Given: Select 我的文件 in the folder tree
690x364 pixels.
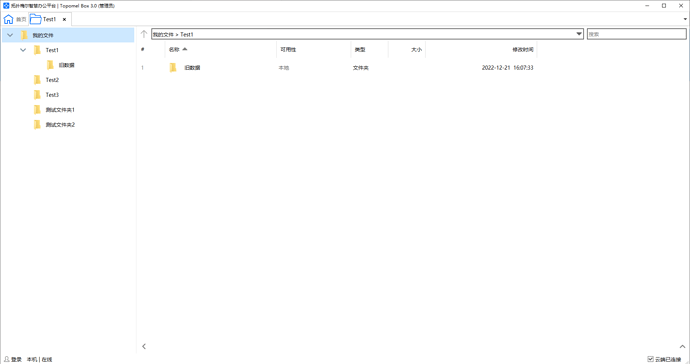Looking at the screenshot, I should [43, 35].
